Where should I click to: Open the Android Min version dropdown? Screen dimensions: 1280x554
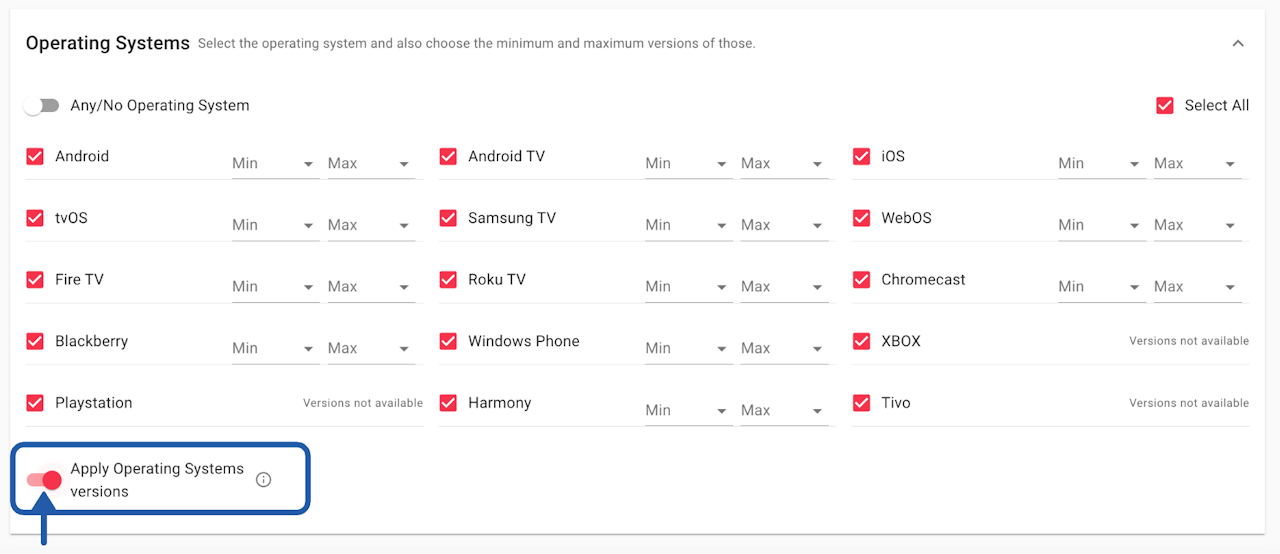click(x=274, y=164)
